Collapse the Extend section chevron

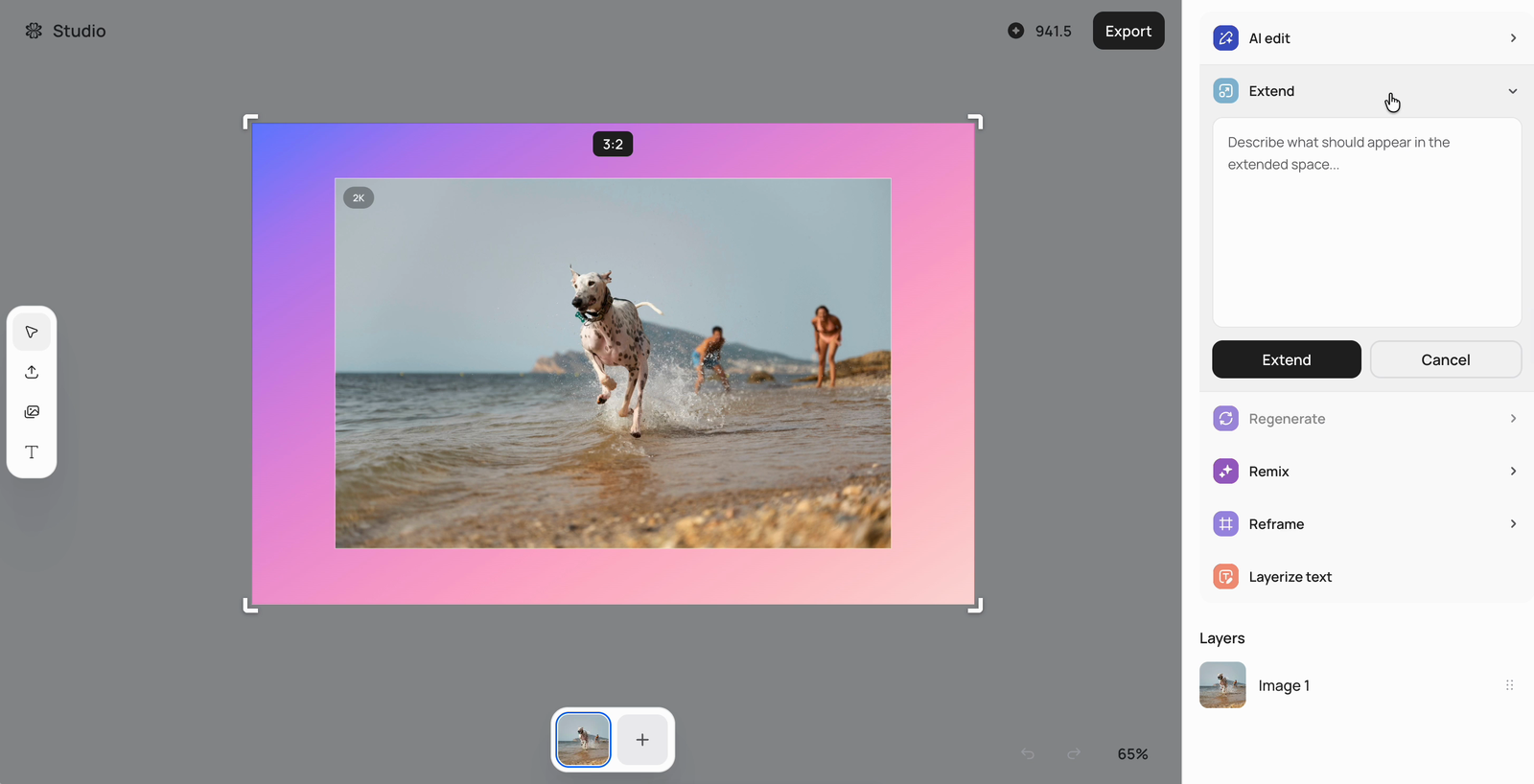point(1513,91)
